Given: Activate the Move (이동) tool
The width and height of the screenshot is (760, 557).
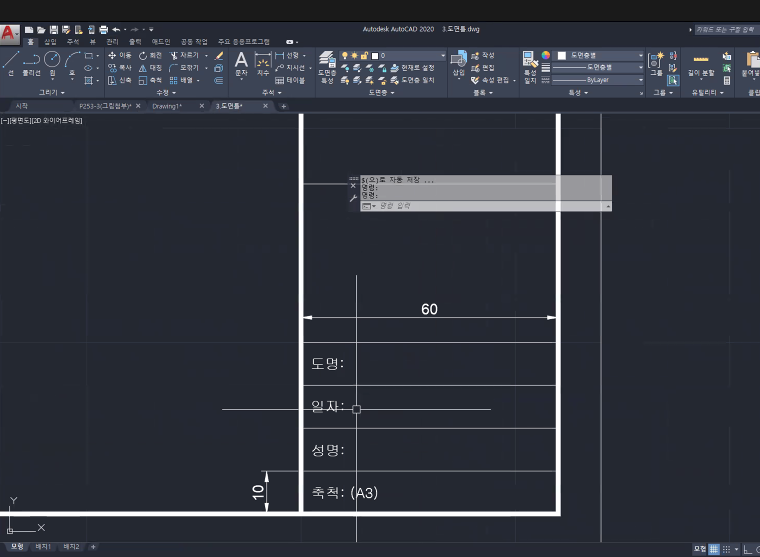Looking at the screenshot, I should (119, 55).
